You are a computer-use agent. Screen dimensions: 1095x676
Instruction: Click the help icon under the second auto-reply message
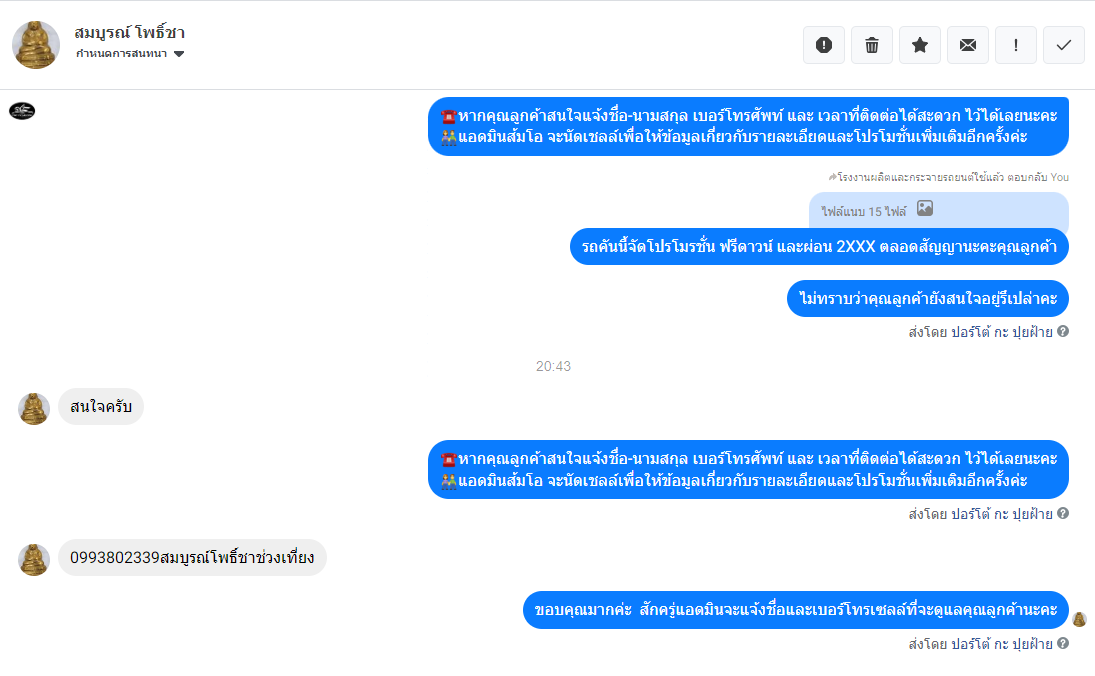(x=1063, y=513)
